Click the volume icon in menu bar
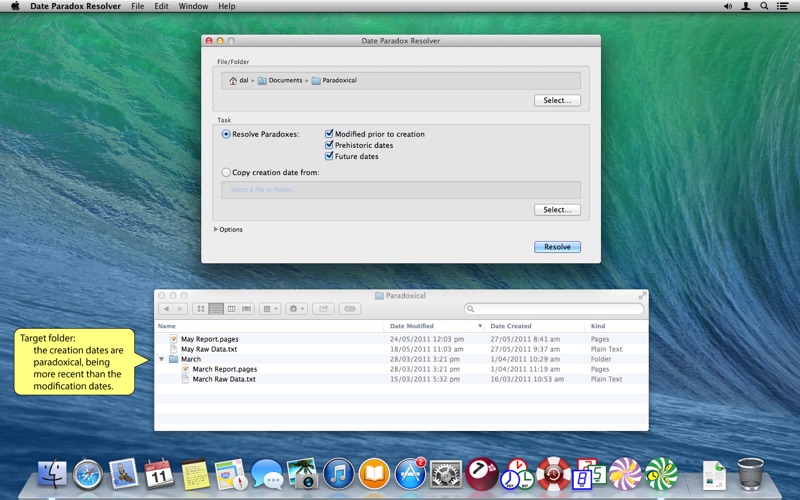The height and width of the screenshot is (500, 800). tap(728, 6)
